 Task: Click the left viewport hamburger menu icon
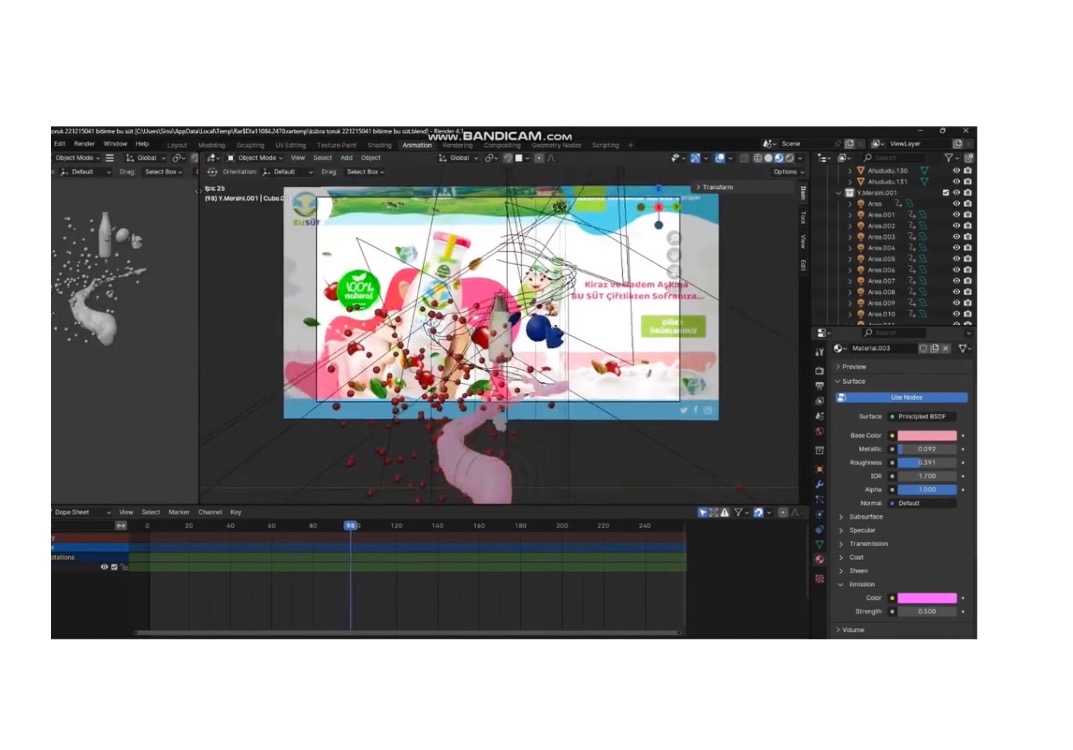pos(109,158)
